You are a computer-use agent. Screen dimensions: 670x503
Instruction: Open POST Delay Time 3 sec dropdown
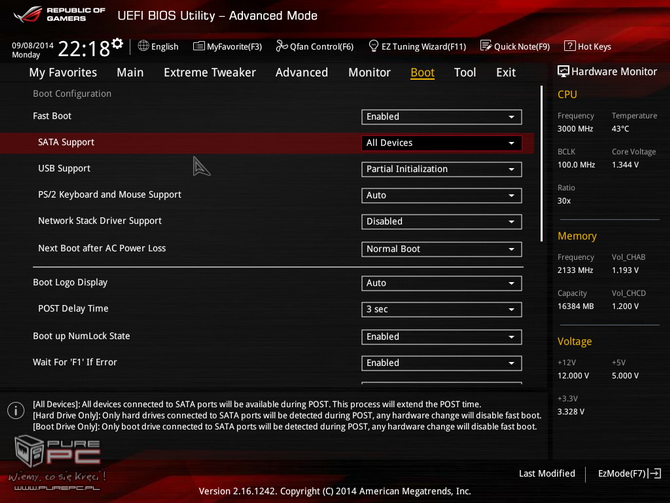pyautogui.click(x=441, y=309)
